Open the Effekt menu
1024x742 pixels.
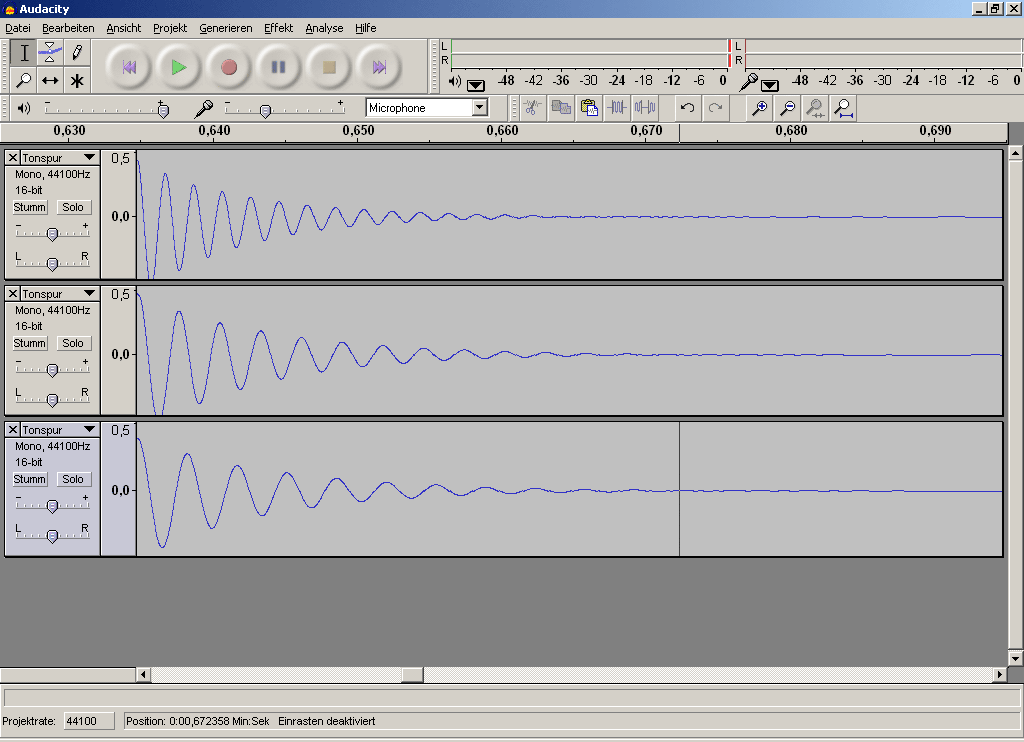[x=278, y=28]
